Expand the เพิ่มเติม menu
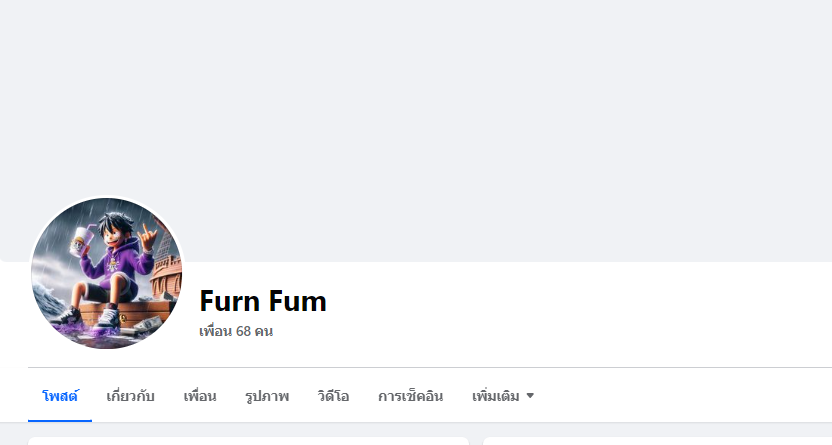This screenshot has width=832, height=445. point(496,396)
